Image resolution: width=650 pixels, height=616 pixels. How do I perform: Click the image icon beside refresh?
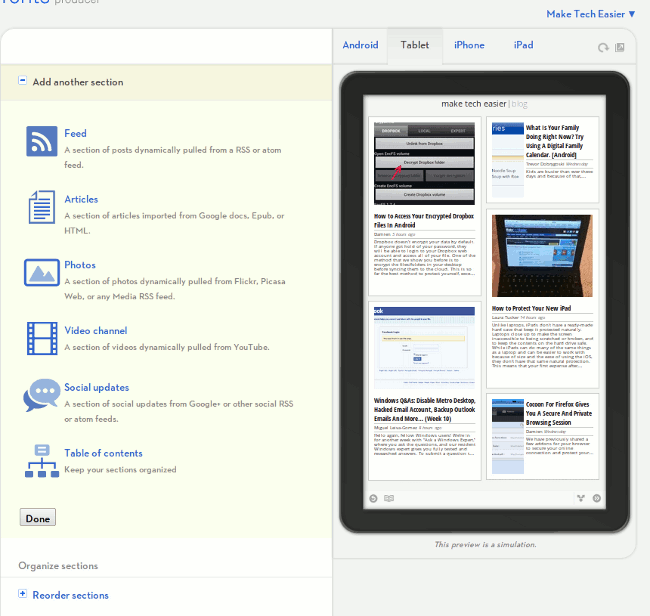(x=620, y=47)
